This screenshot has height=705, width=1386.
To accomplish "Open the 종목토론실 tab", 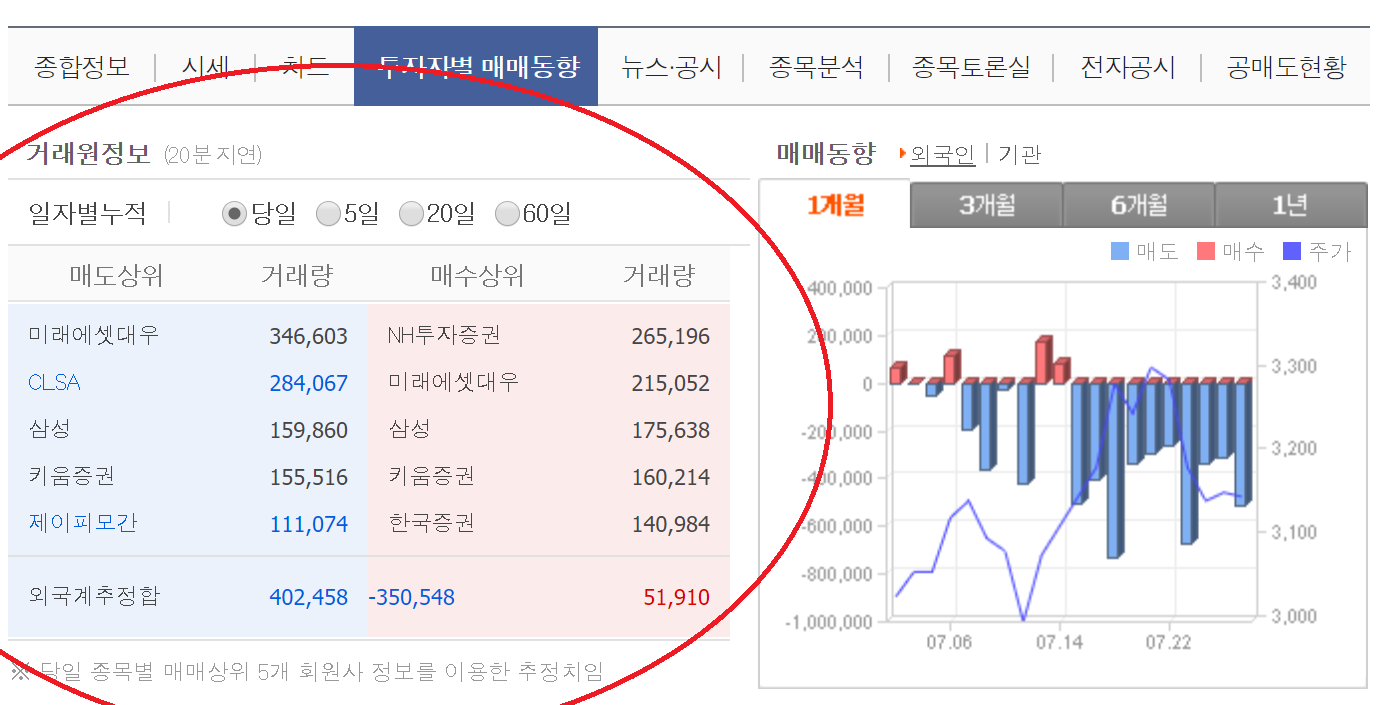I will pos(970,67).
